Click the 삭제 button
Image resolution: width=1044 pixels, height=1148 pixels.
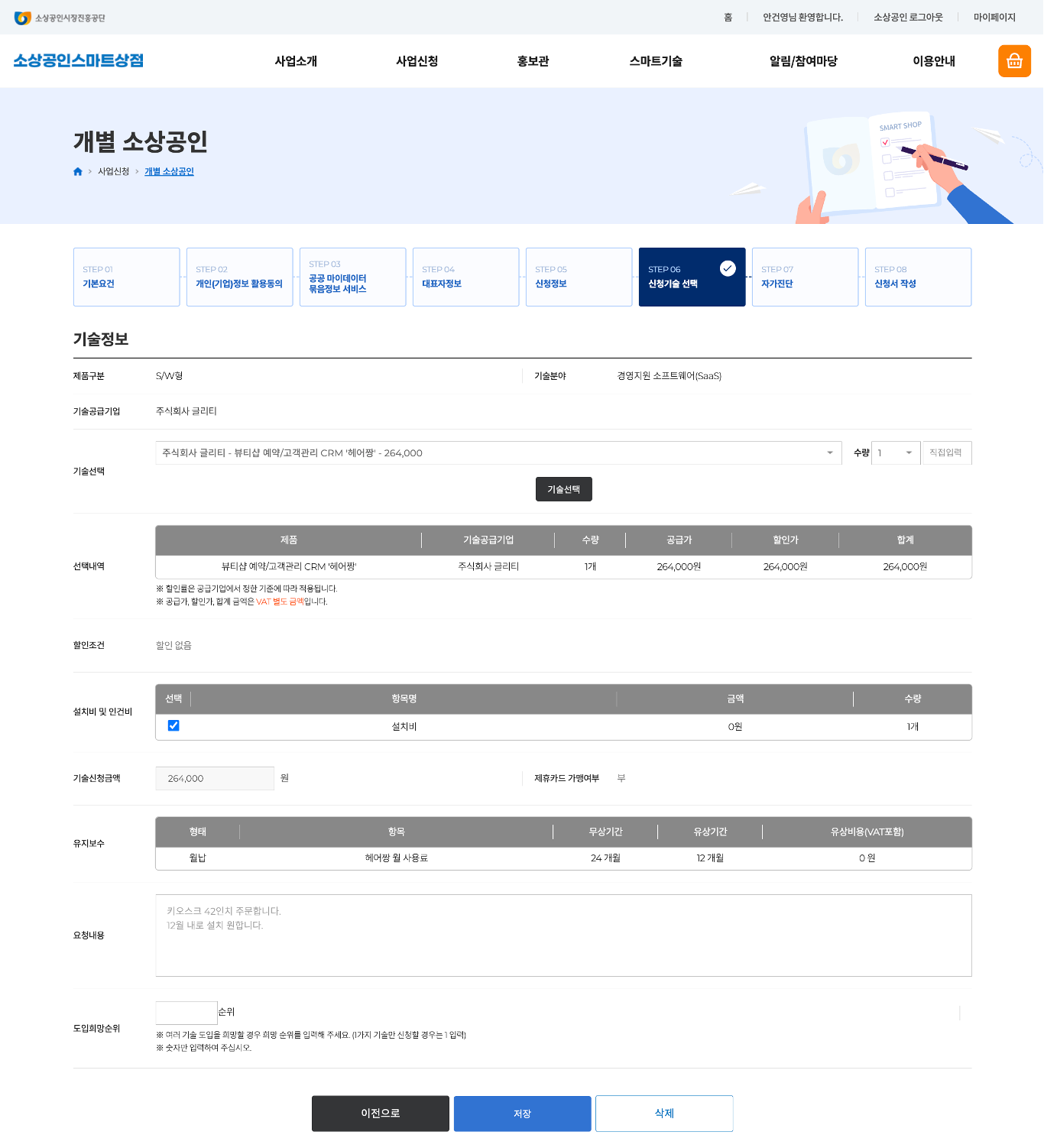click(664, 1114)
